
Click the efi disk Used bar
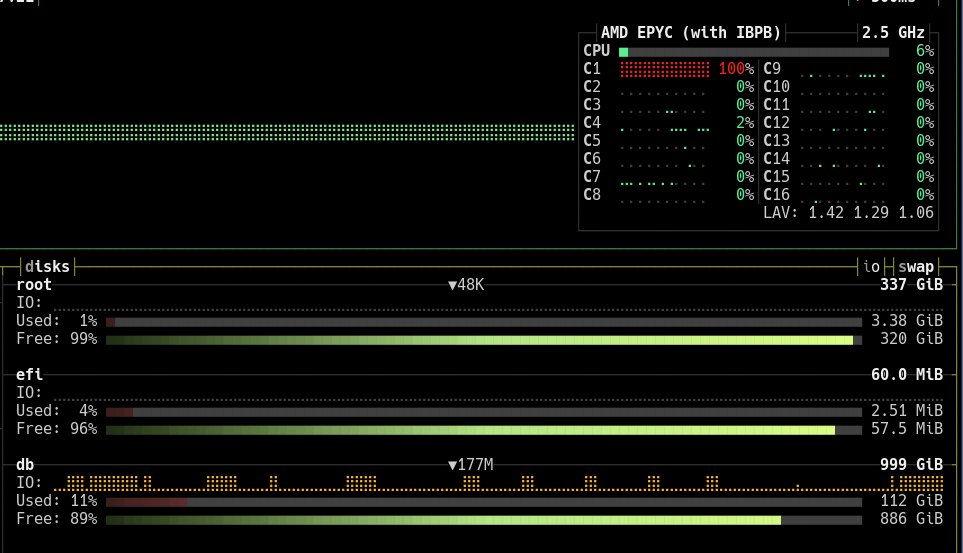click(484, 412)
